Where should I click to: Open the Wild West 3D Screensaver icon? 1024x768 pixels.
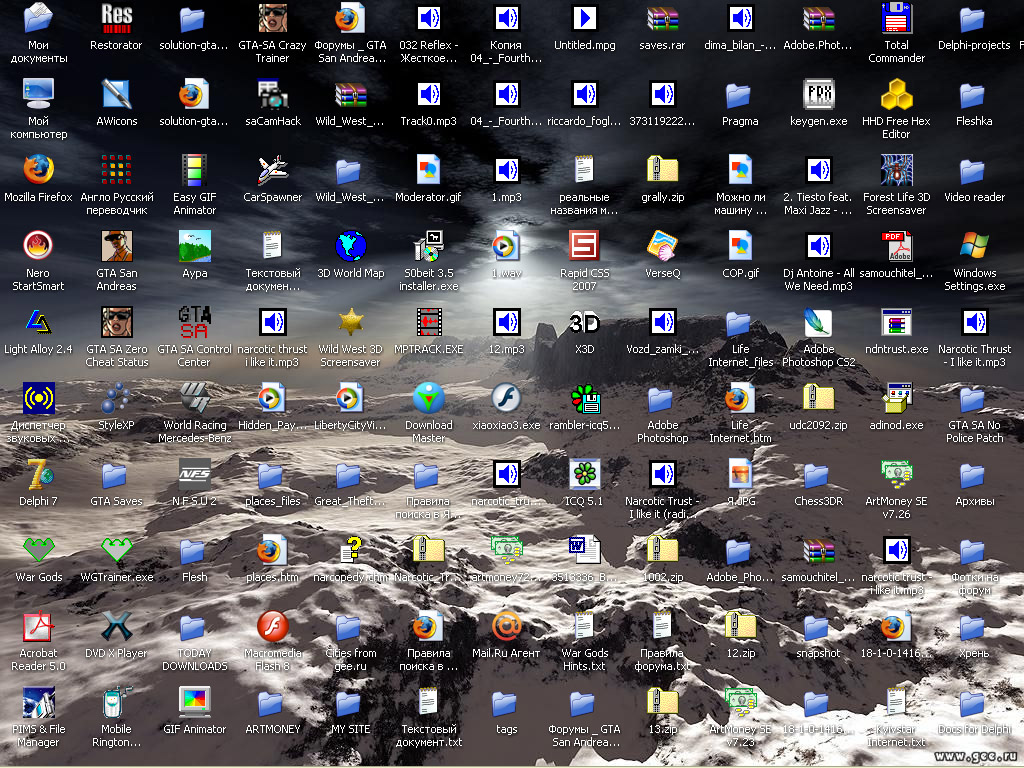(x=351, y=322)
